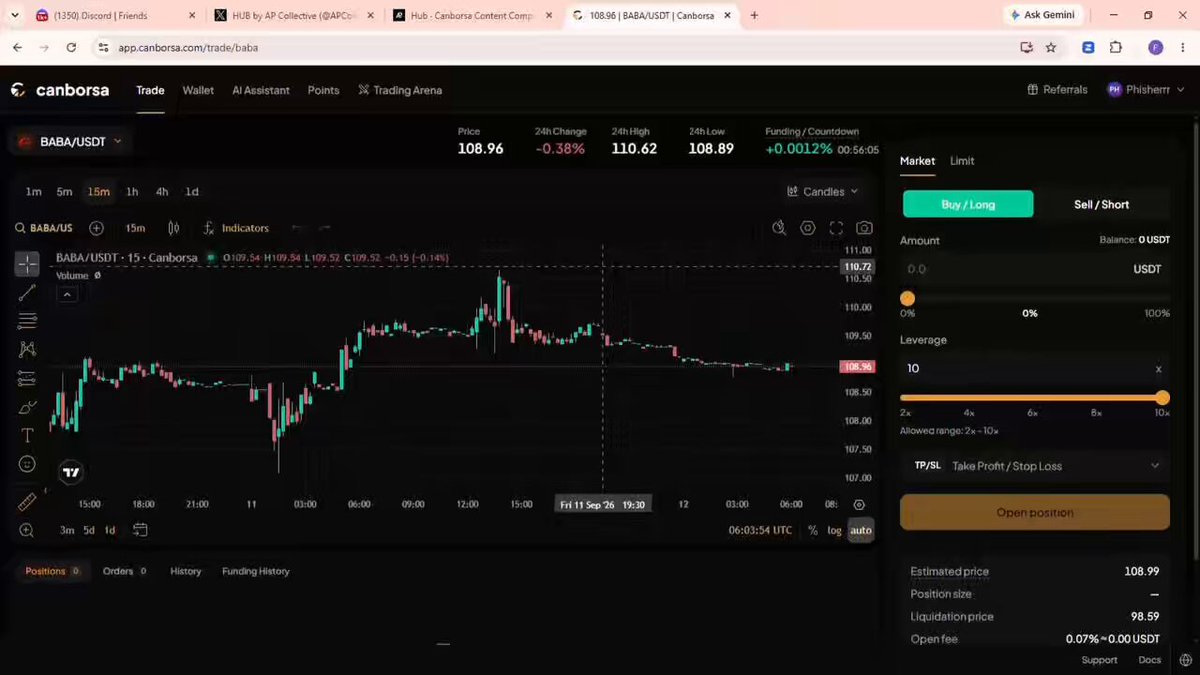This screenshot has height=675, width=1200.
Task: Toggle percent scale on the chart
Action: pyautogui.click(x=813, y=530)
